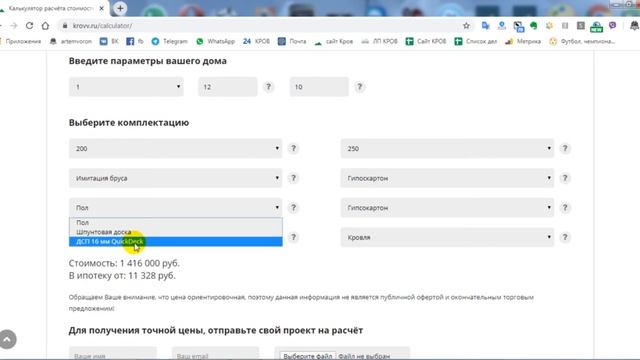Click the Ваш email input field
Viewport: 640px width, 360px height.
click(216, 354)
